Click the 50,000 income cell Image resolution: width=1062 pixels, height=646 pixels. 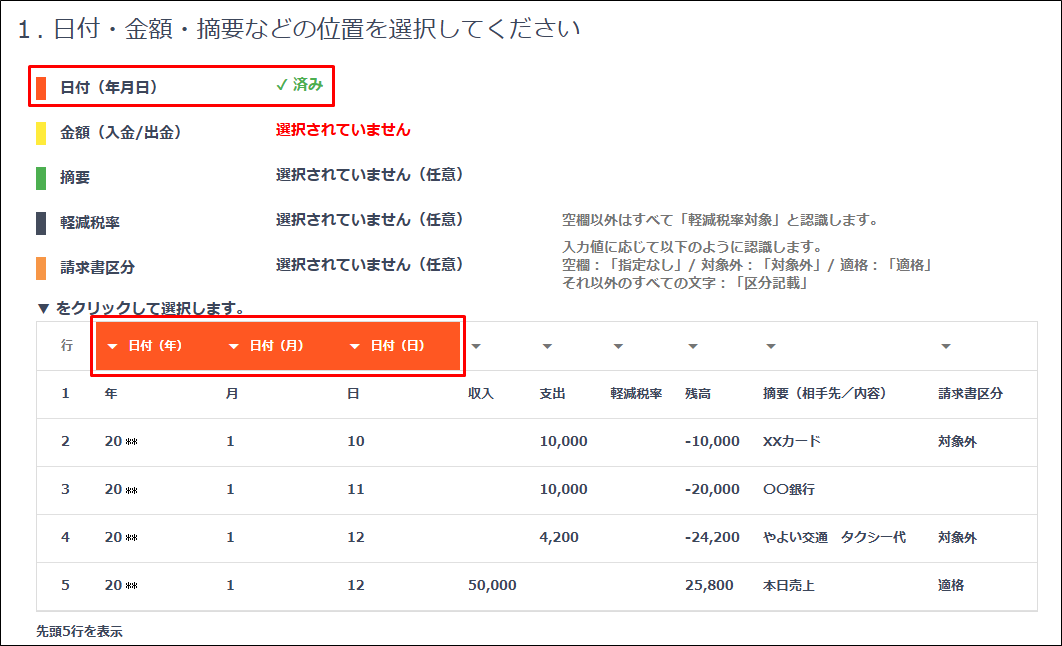(x=492, y=585)
